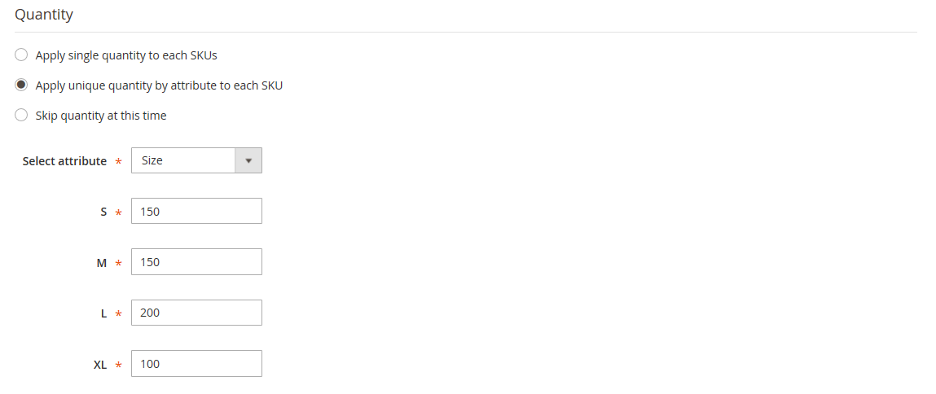This screenshot has width=936, height=394.
Task: Select the Apply single quantity radio button
Action: [21, 55]
